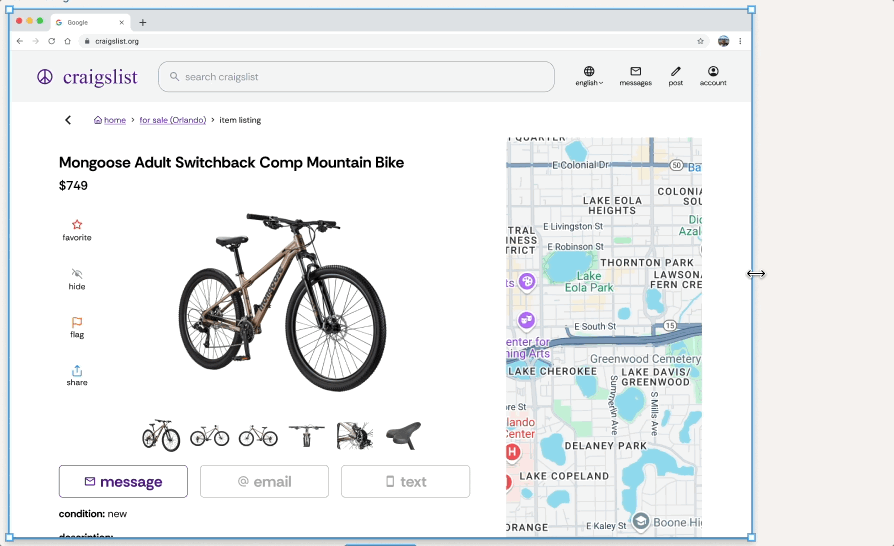
Task: Click the craigslist.org address bar
Action: [x=393, y=41]
